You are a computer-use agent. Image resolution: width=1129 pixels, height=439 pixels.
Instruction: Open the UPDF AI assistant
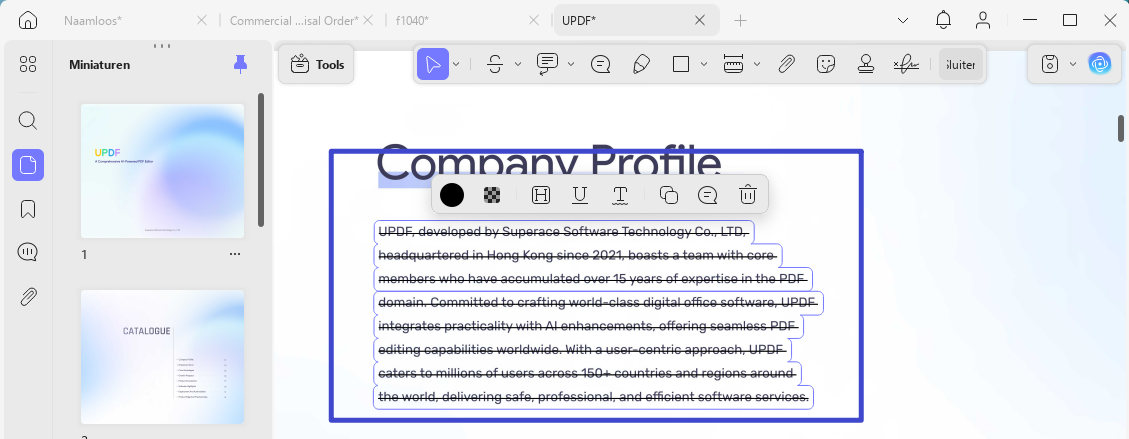click(1099, 64)
